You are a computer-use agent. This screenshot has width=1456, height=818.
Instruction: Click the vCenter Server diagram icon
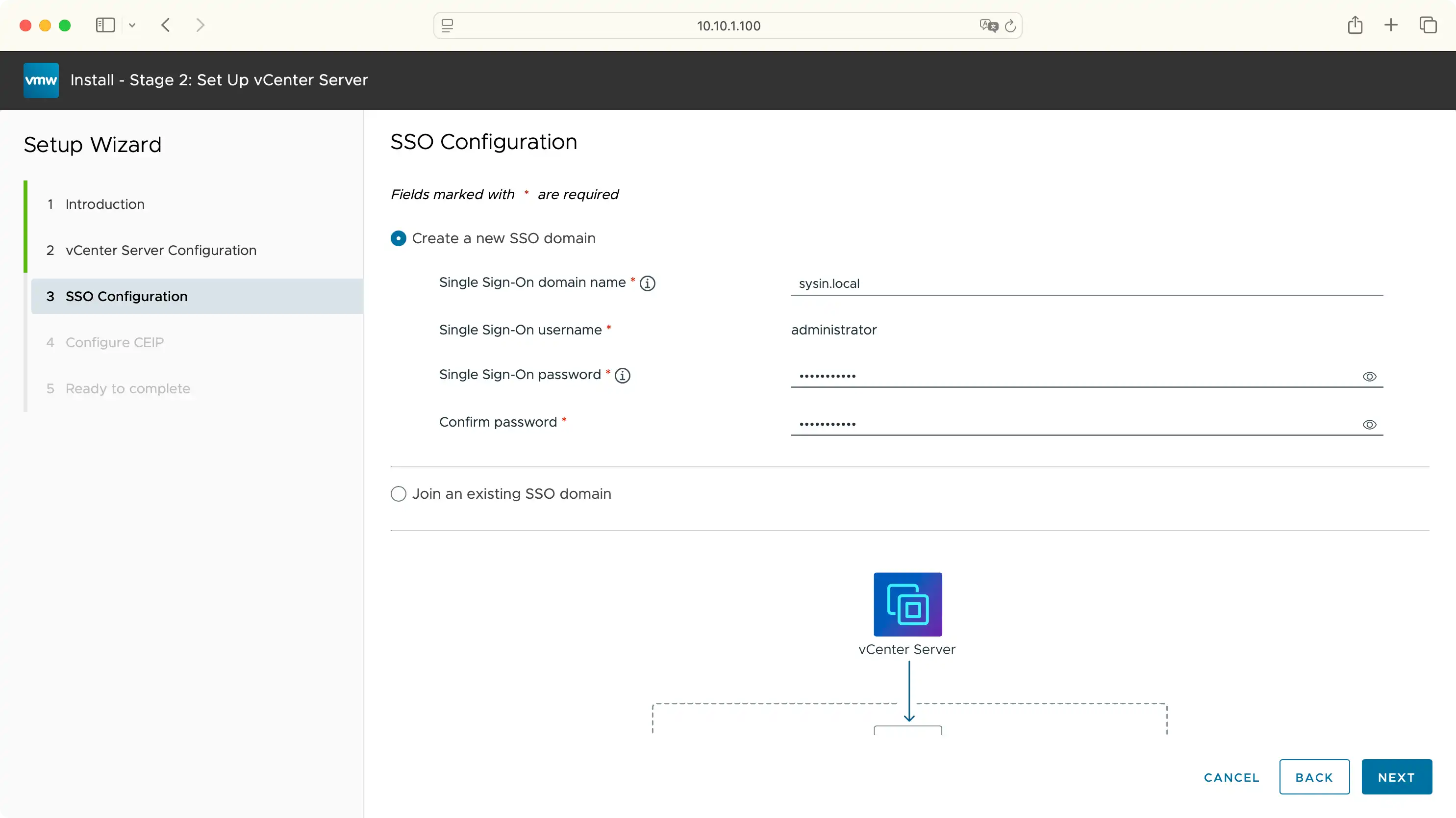pyautogui.click(x=908, y=604)
